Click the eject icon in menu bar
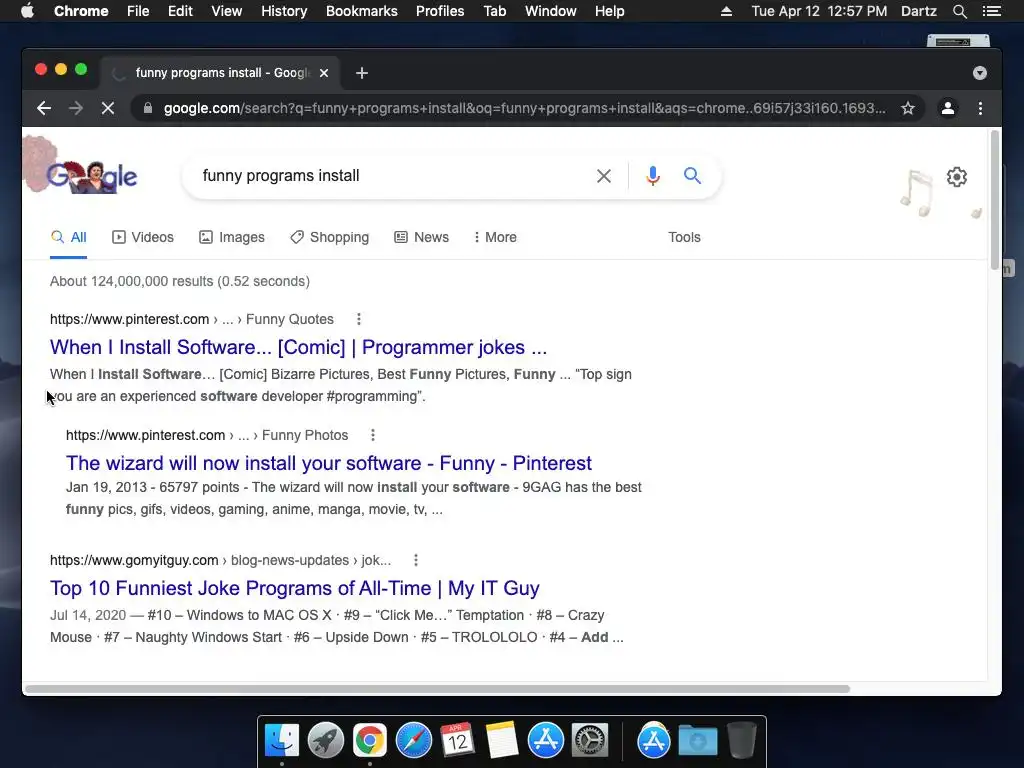Image resolution: width=1024 pixels, height=768 pixels. [726, 11]
